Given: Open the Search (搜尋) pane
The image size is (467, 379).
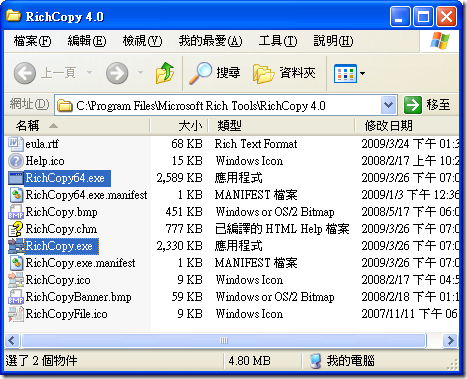Looking at the screenshot, I should point(215,73).
